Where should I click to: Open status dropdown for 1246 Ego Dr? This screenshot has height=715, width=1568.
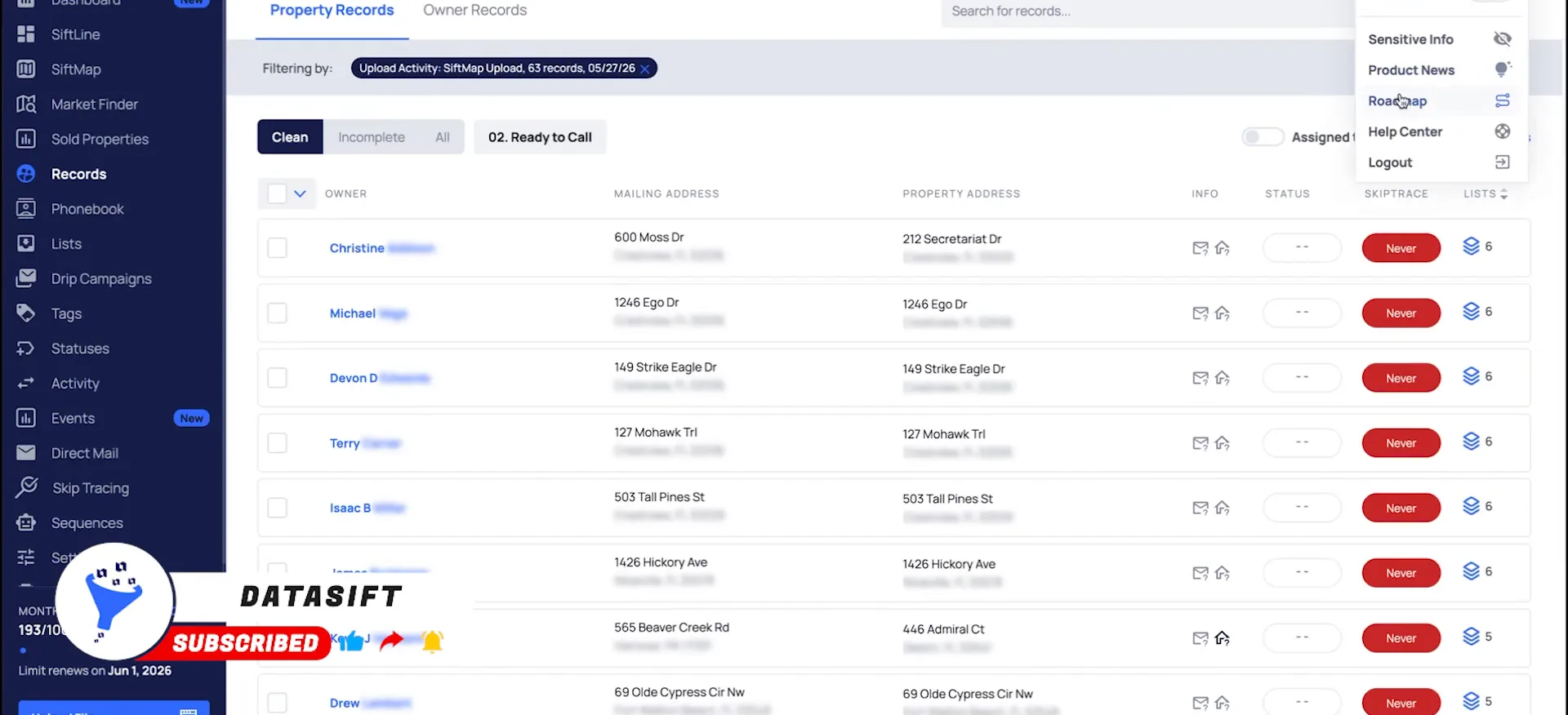click(x=1302, y=313)
